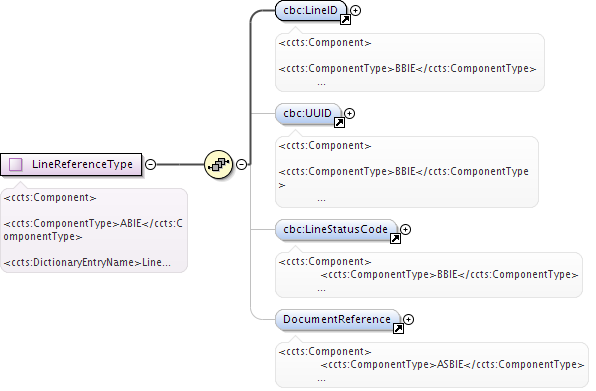Select the cbc:UUID element node

[x=308, y=113]
